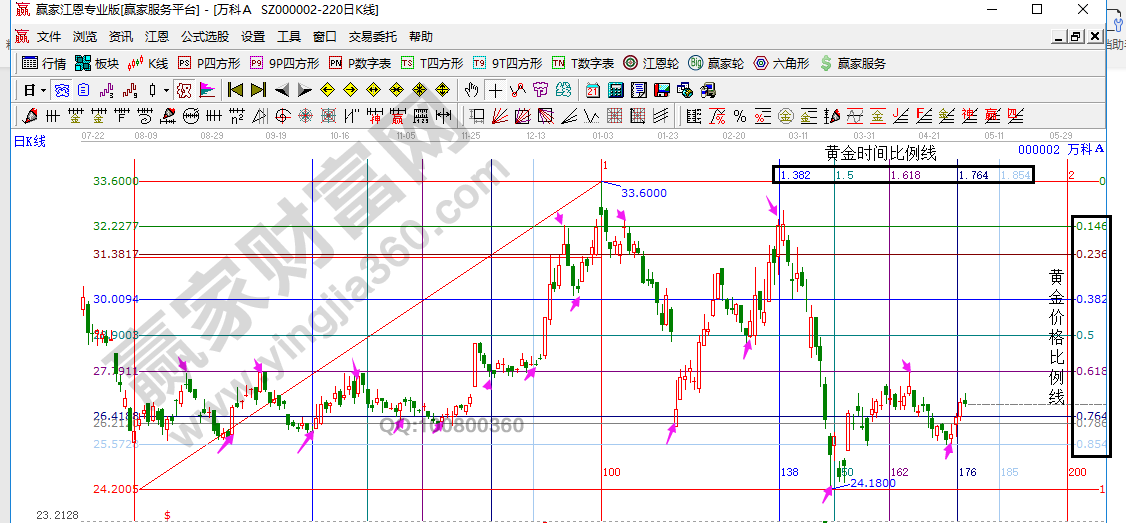This screenshot has width=1126, height=523.
Task: Click the yellow diamond left-arrow icon
Action: pos(328,89)
